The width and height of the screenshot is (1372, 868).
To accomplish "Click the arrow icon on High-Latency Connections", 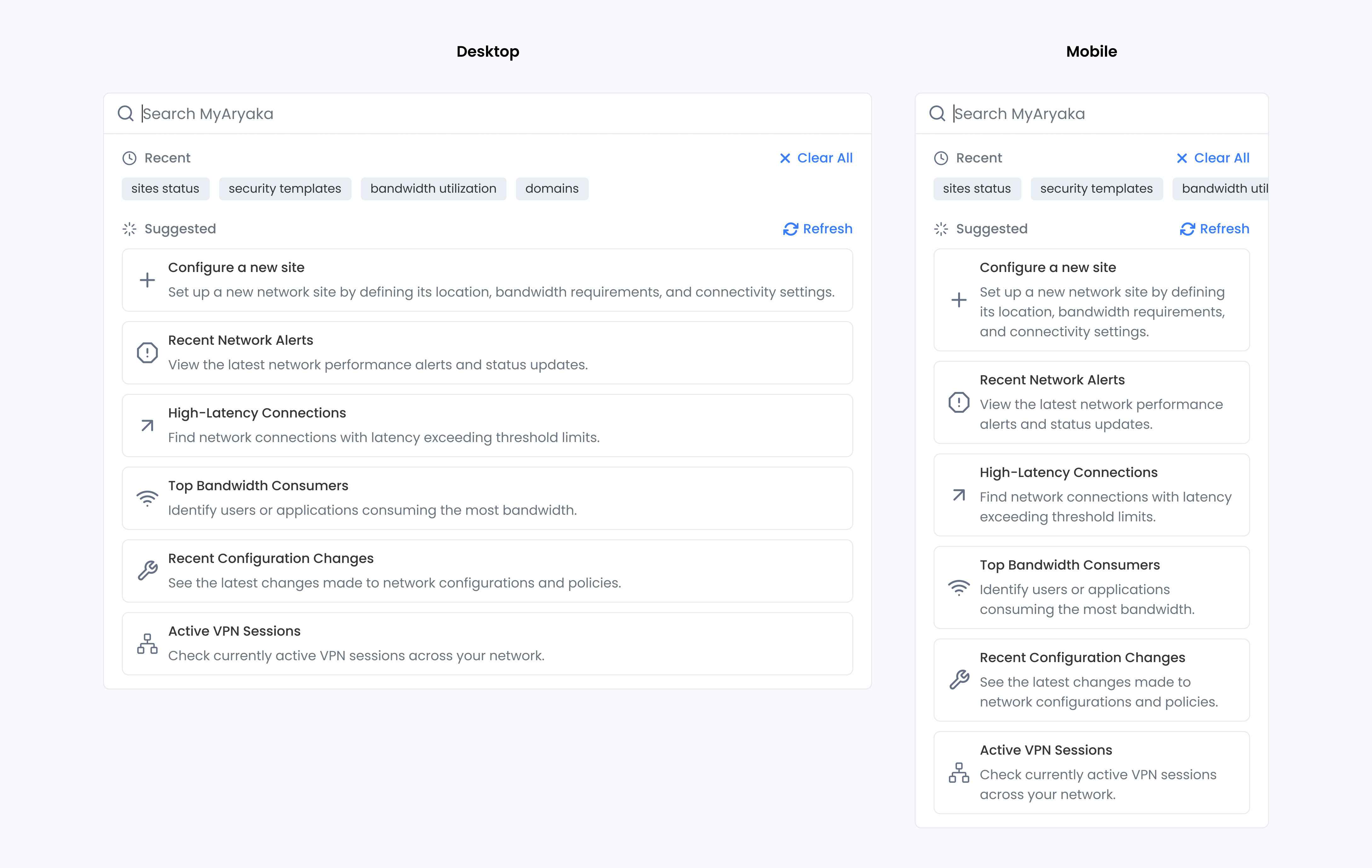I will 147,425.
